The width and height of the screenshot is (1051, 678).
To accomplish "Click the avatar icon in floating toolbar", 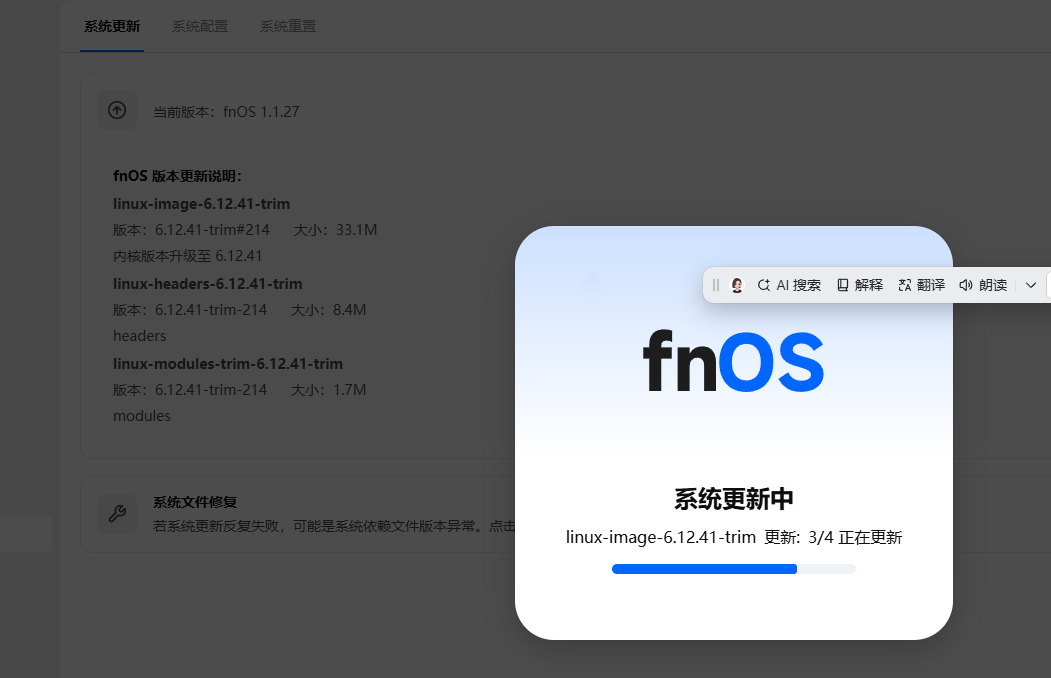I will point(737,285).
